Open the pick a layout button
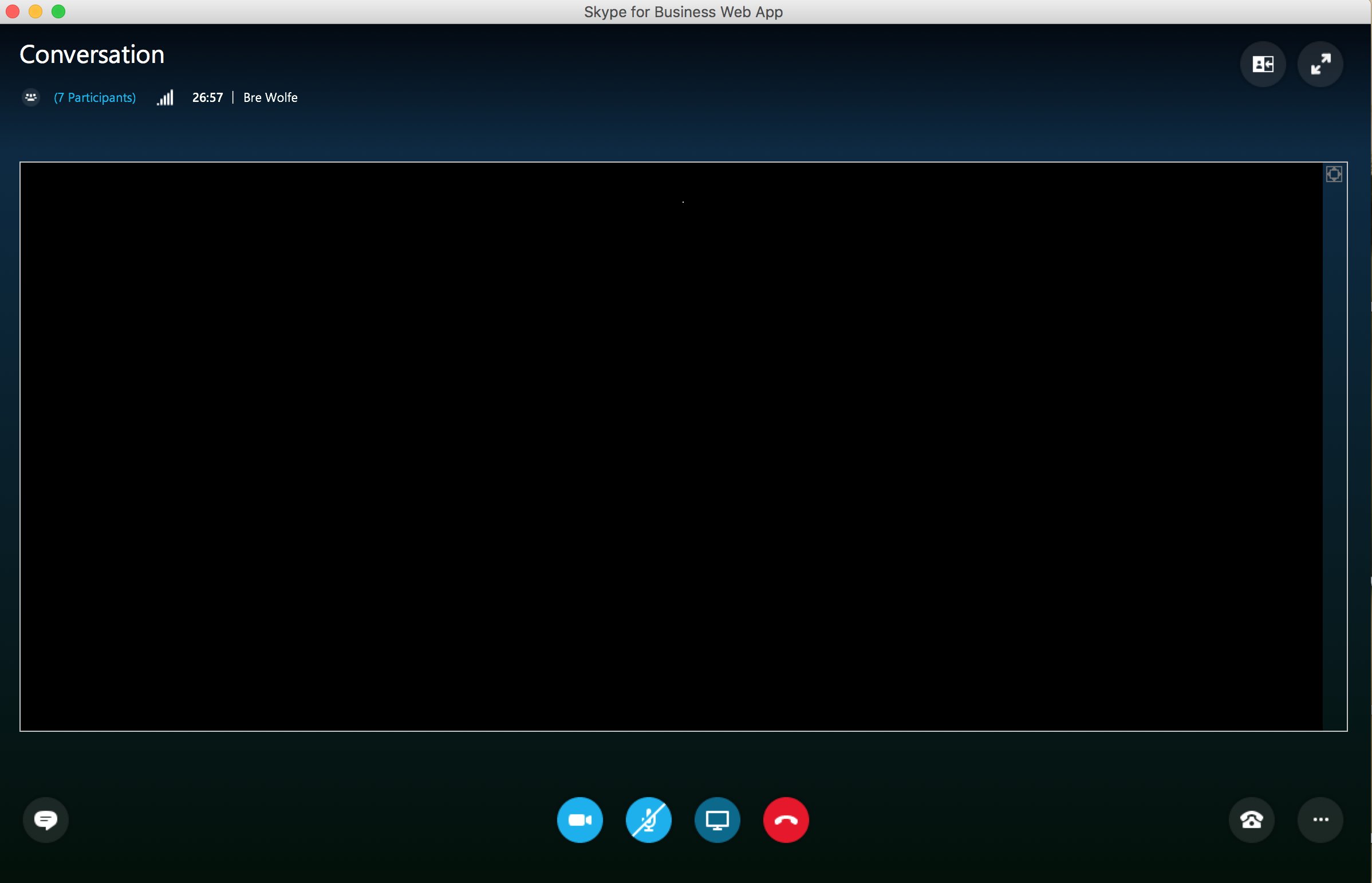Image resolution: width=1372 pixels, height=883 pixels. (x=1263, y=64)
